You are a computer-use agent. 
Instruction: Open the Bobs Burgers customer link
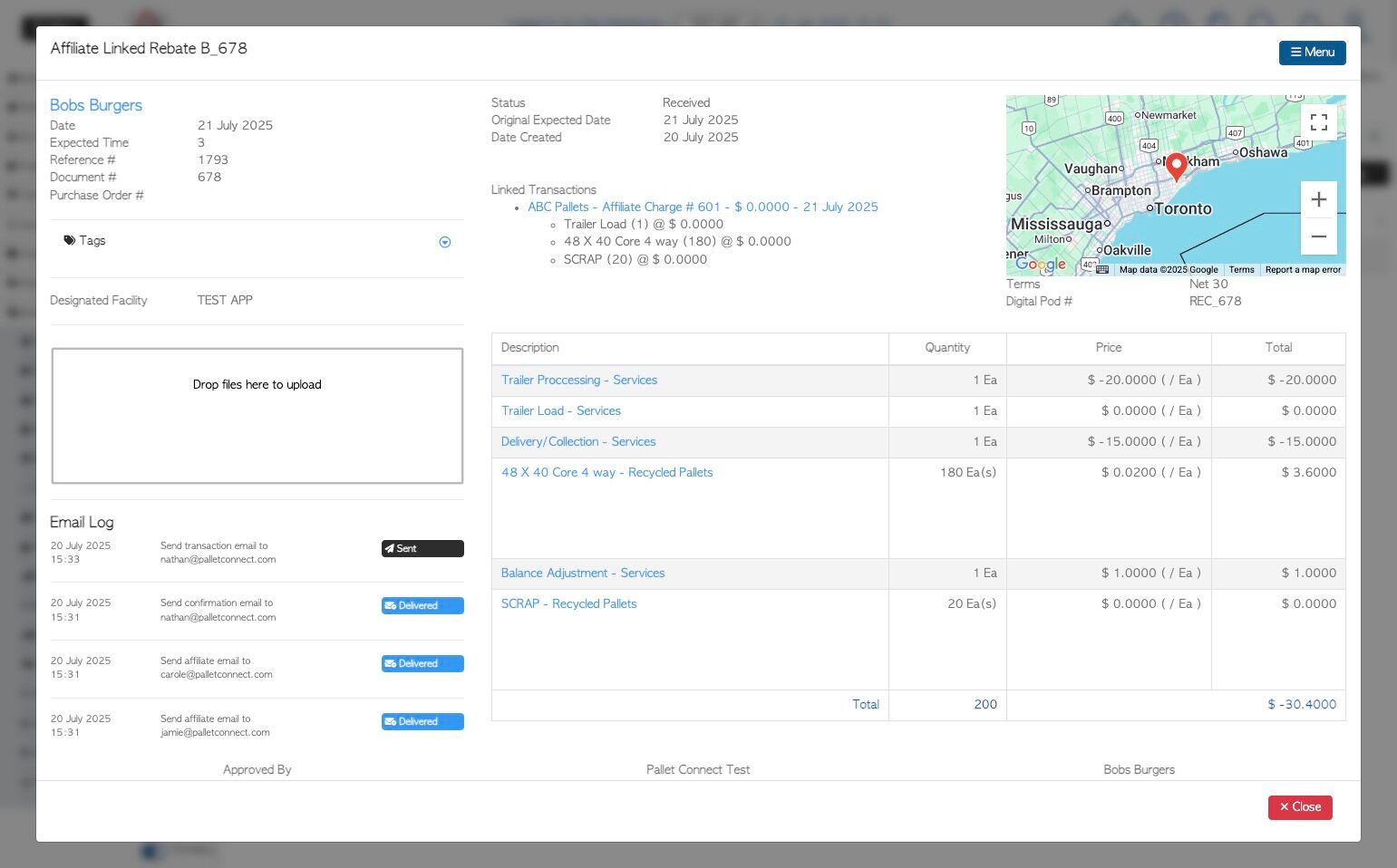tap(96, 105)
